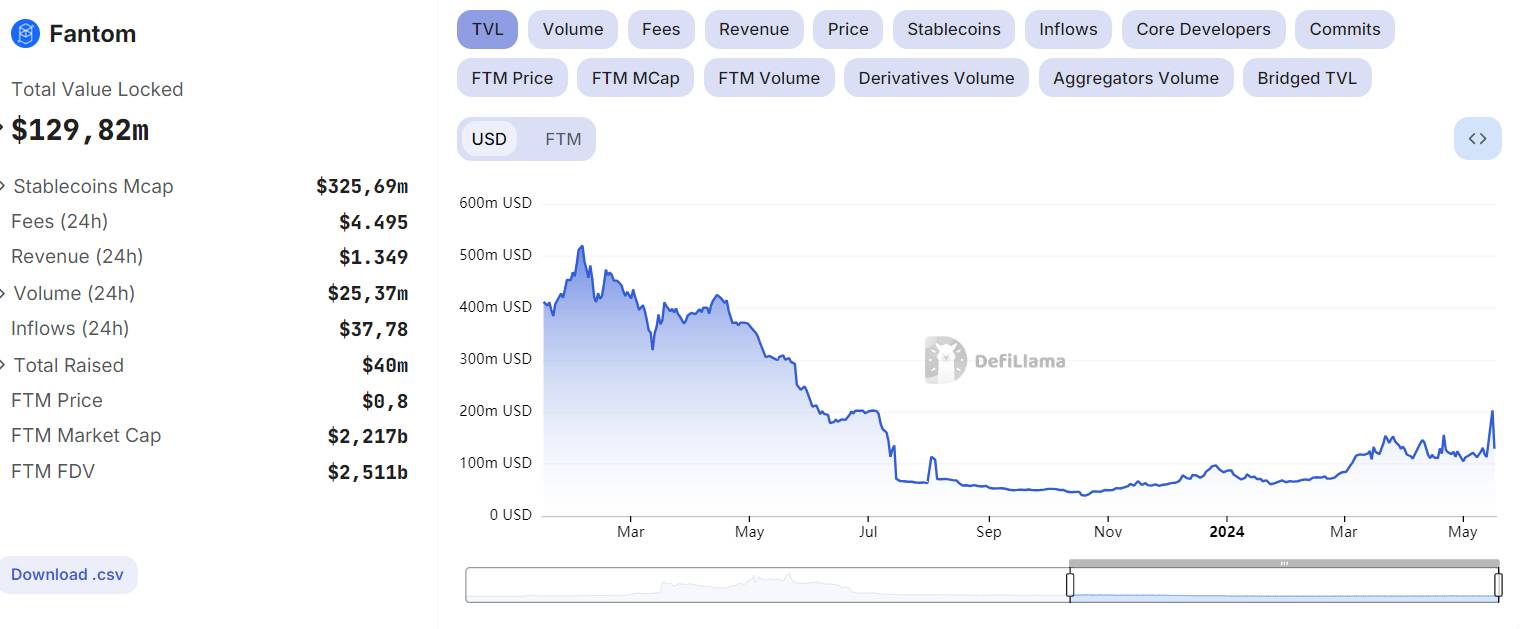Toggle Core Developers metric
Viewport: 1520px width, 629px height.
[1203, 29]
